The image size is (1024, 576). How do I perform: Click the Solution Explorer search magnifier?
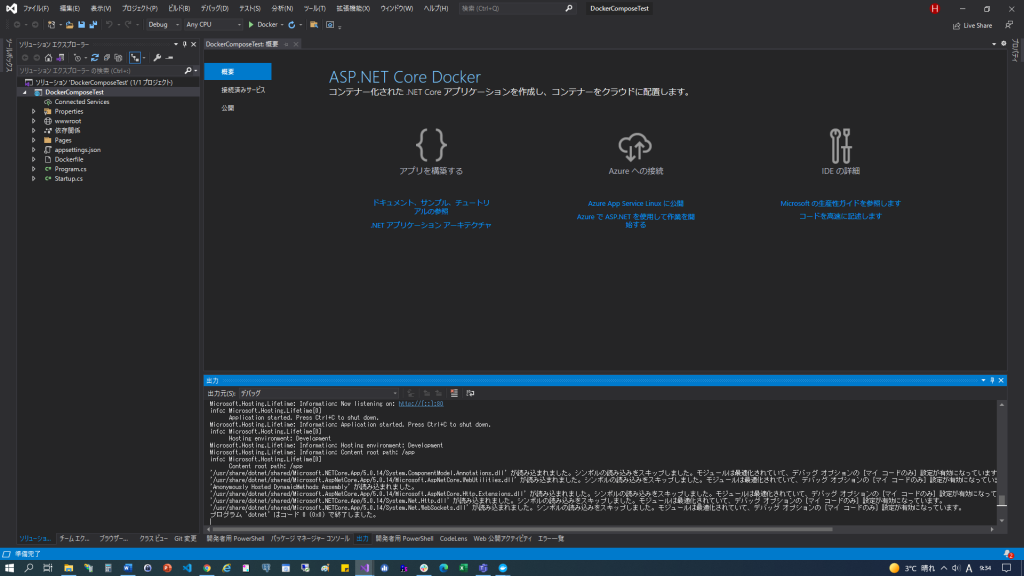(x=188, y=71)
